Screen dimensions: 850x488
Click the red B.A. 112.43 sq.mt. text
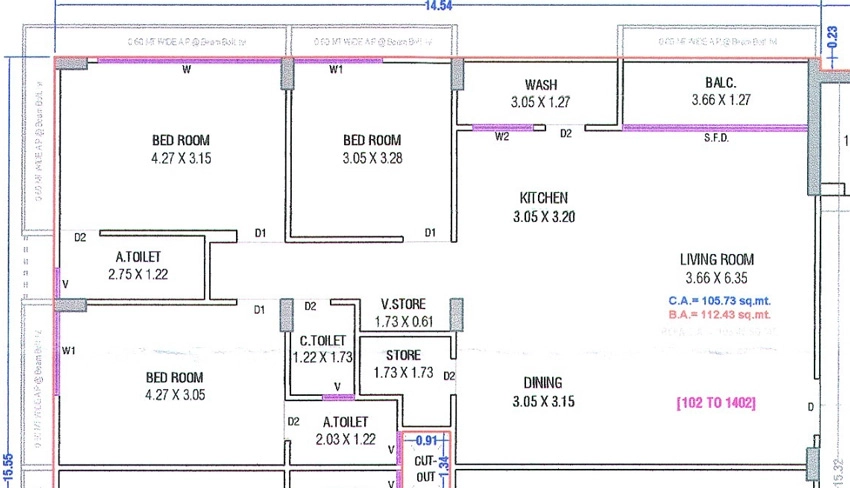(x=719, y=315)
